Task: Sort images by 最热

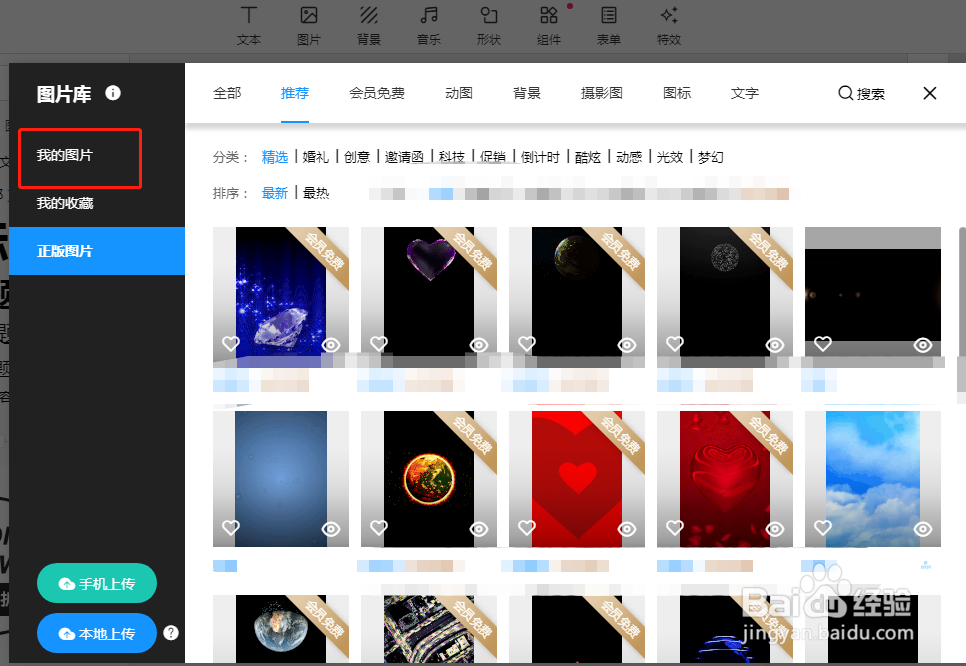Action: coord(316,193)
